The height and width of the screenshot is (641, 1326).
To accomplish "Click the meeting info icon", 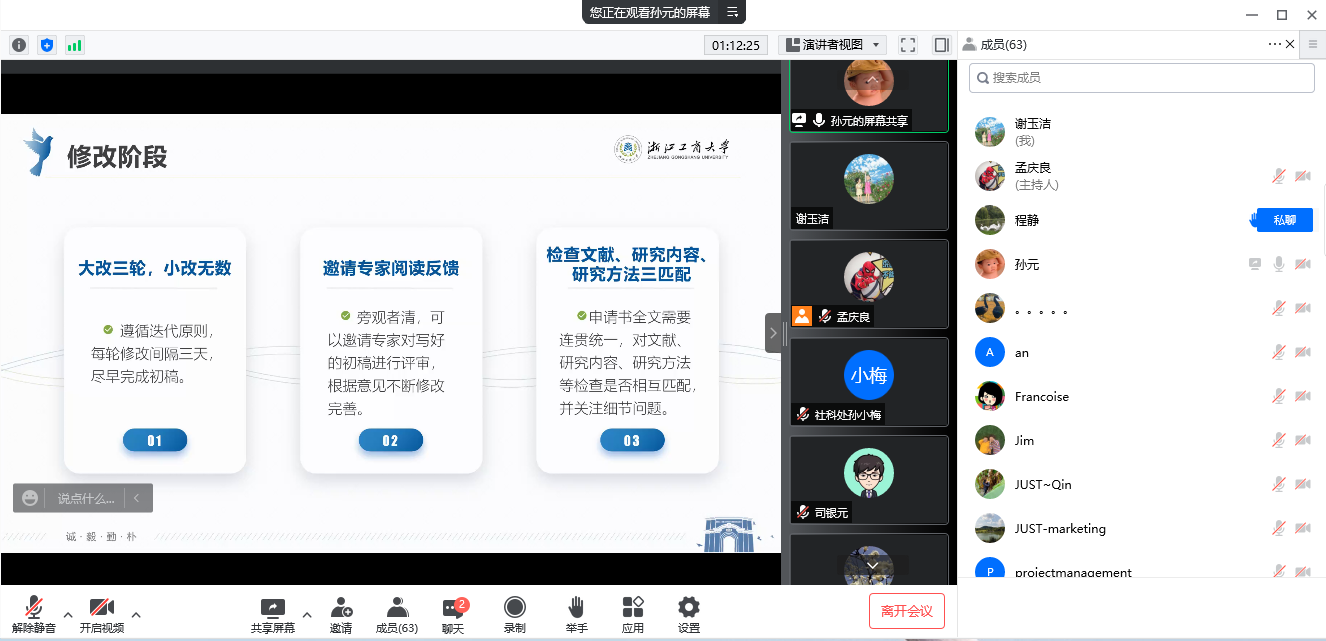I will click(19, 45).
